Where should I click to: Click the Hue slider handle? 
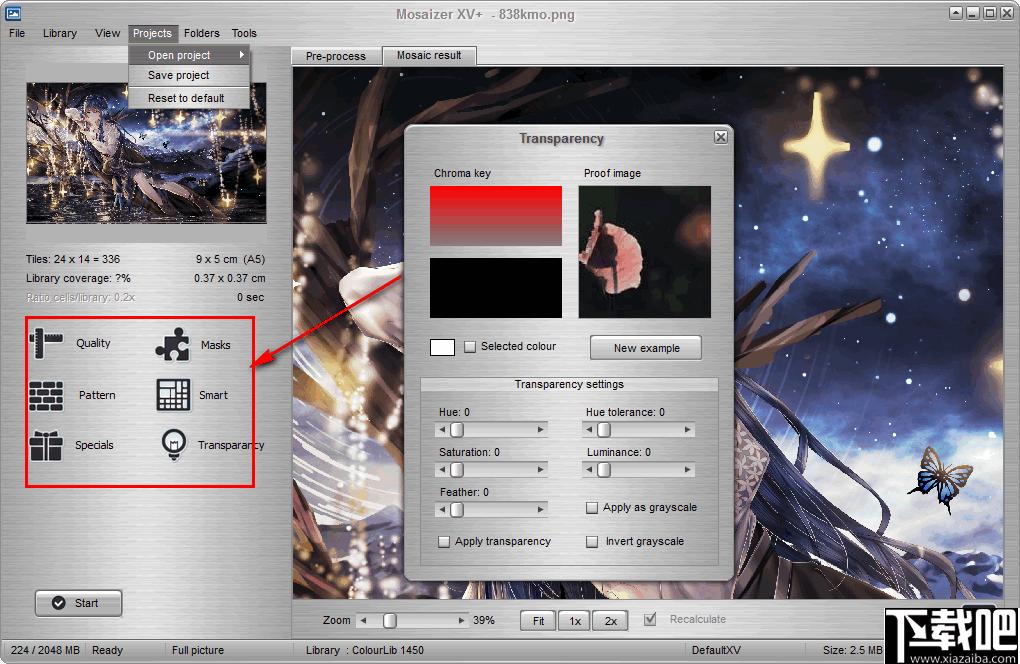pyautogui.click(x=457, y=429)
